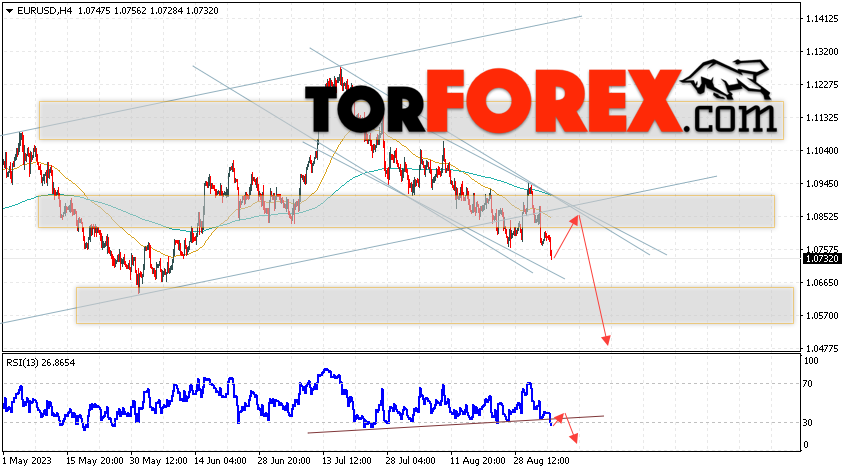Click the RSI scale value 100
Screen dimensions: 846x472
(811, 361)
